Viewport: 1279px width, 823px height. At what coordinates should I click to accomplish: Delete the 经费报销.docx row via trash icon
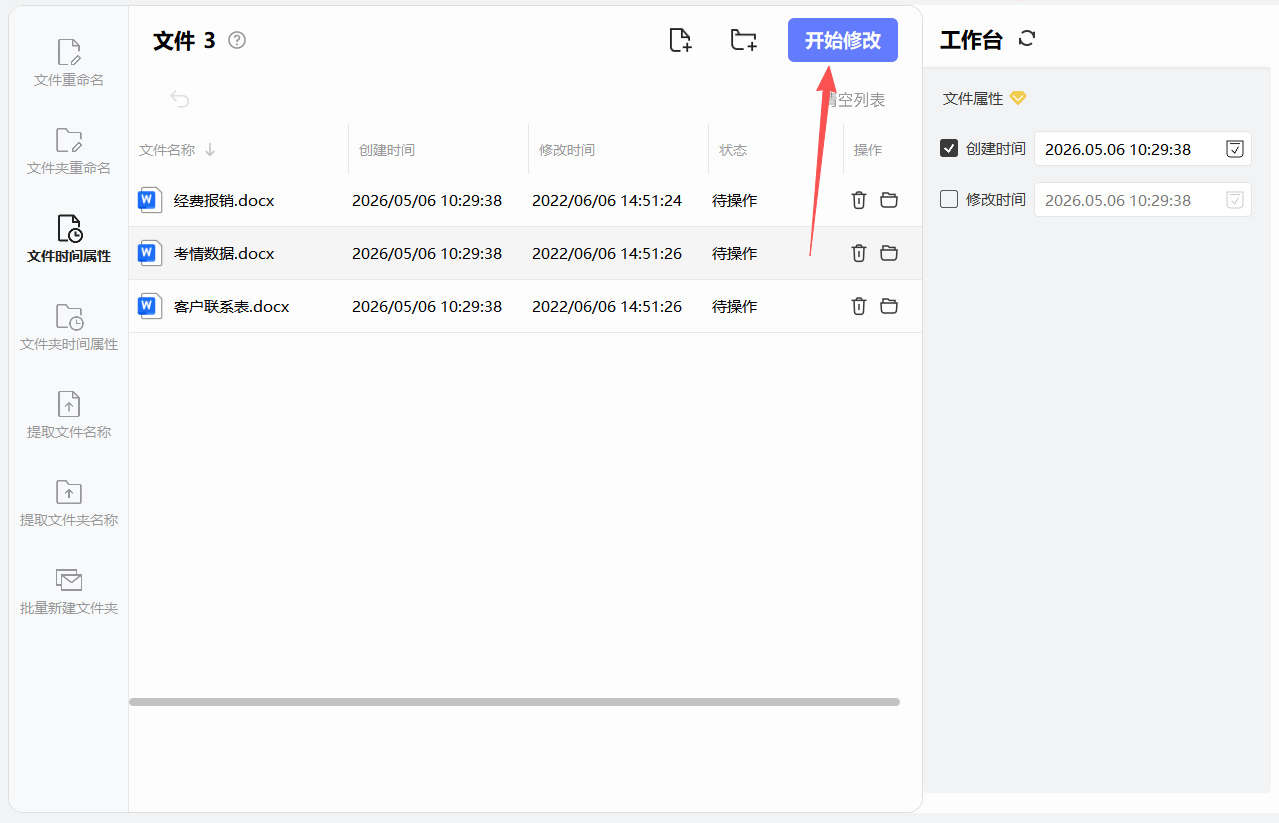pos(858,200)
